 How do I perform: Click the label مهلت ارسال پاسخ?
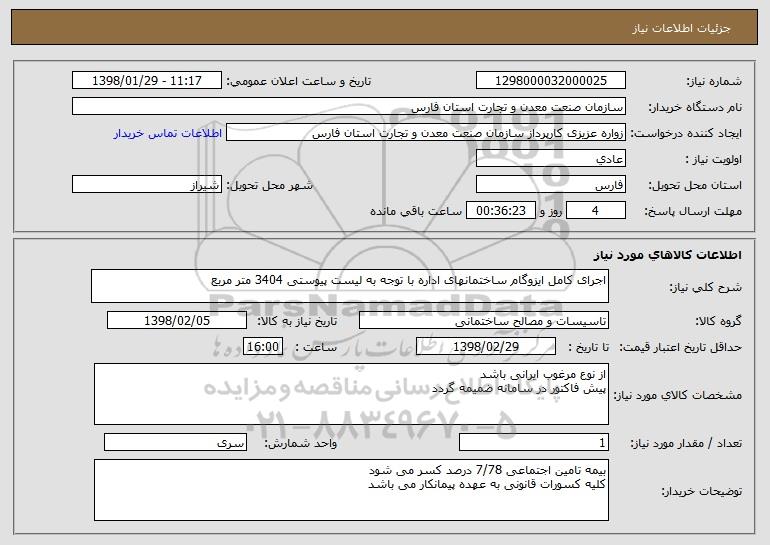[693, 211]
